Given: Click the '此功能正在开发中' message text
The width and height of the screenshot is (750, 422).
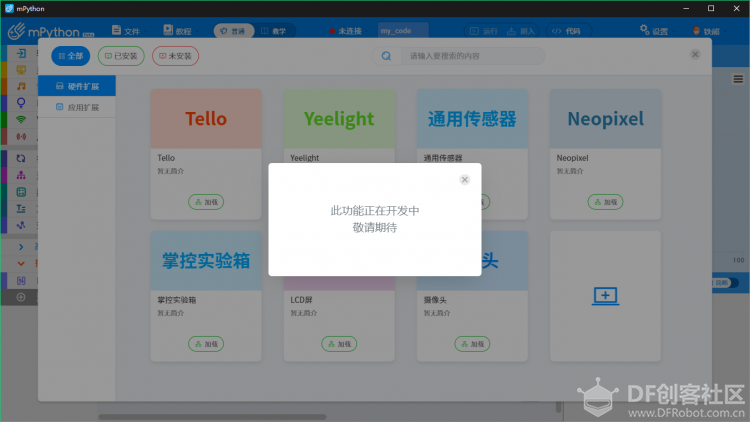Looking at the screenshot, I should [x=375, y=211].
